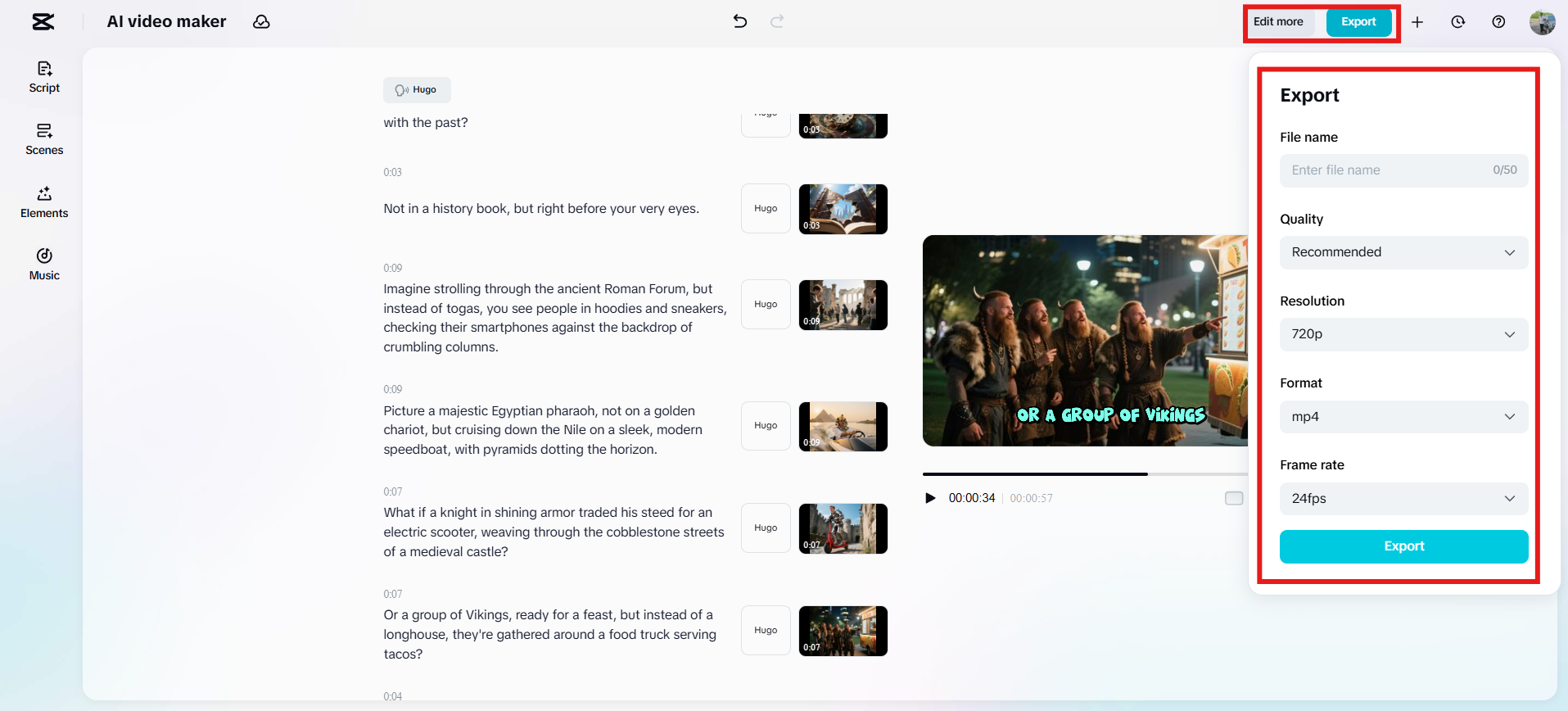Image resolution: width=1568 pixels, height=711 pixels.
Task: Click the Export button in export panel
Action: click(1403, 546)
